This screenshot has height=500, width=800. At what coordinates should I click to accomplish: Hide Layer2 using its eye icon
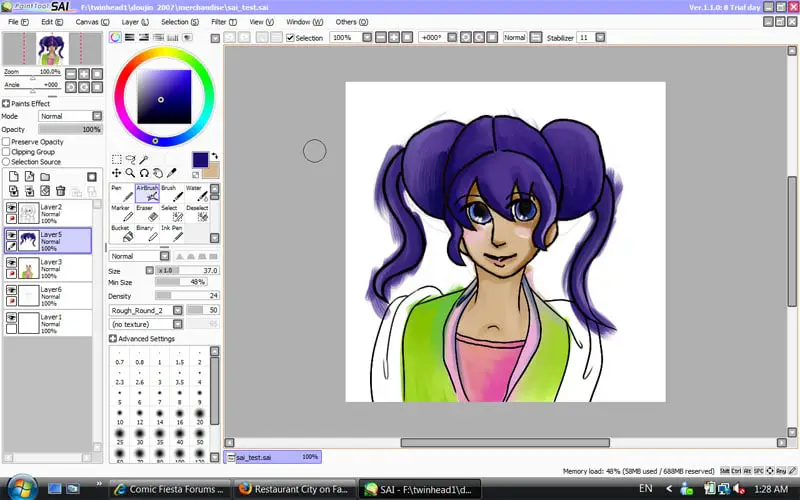pos(11,207)
